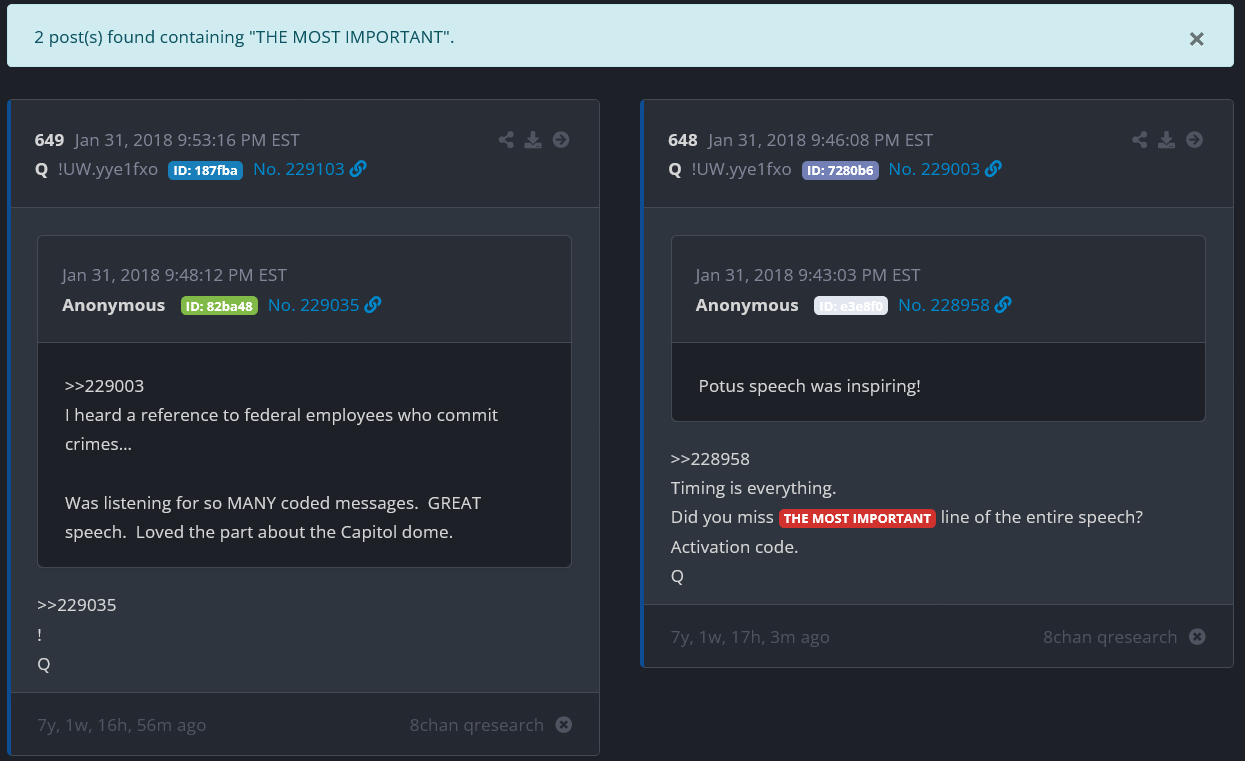Select the blue ID: 187fba badge
Viewport: 1245px width, 761px height.
(x=205, y=170)
